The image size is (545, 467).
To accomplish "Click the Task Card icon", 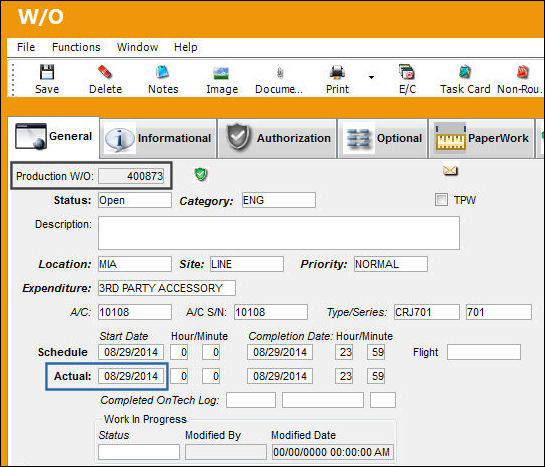I will [465, 72].
